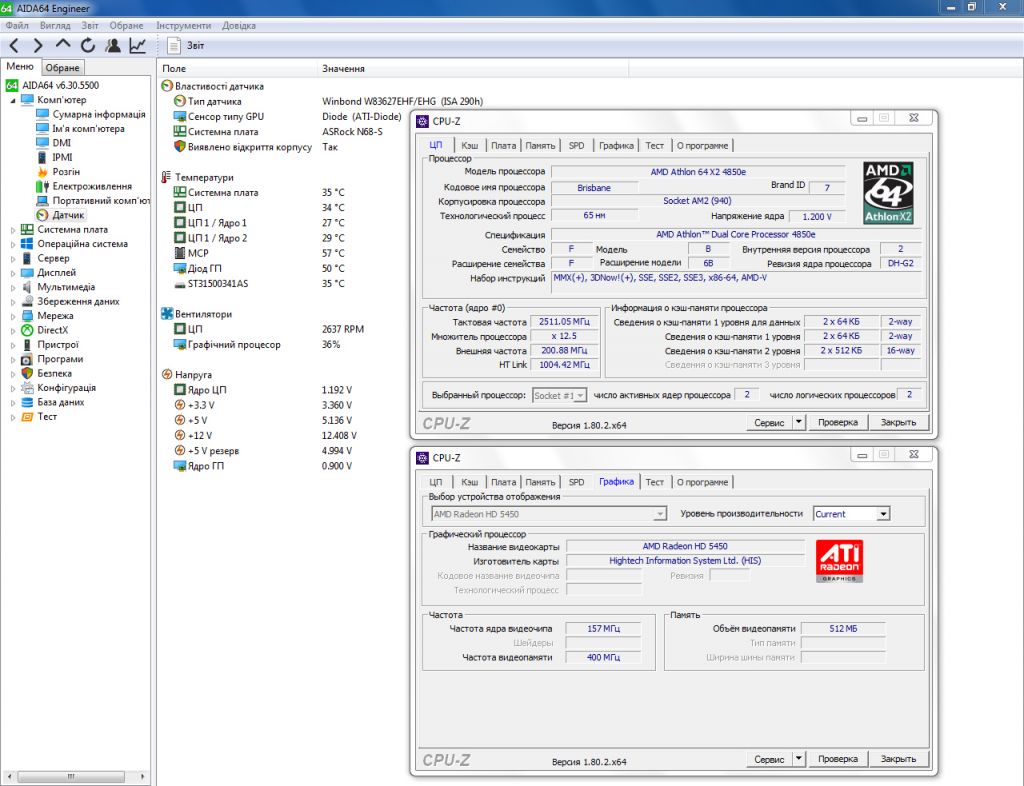Click Сервис in the bottom CPU-Z window
1024x786 pixels.
coord(769,759)
